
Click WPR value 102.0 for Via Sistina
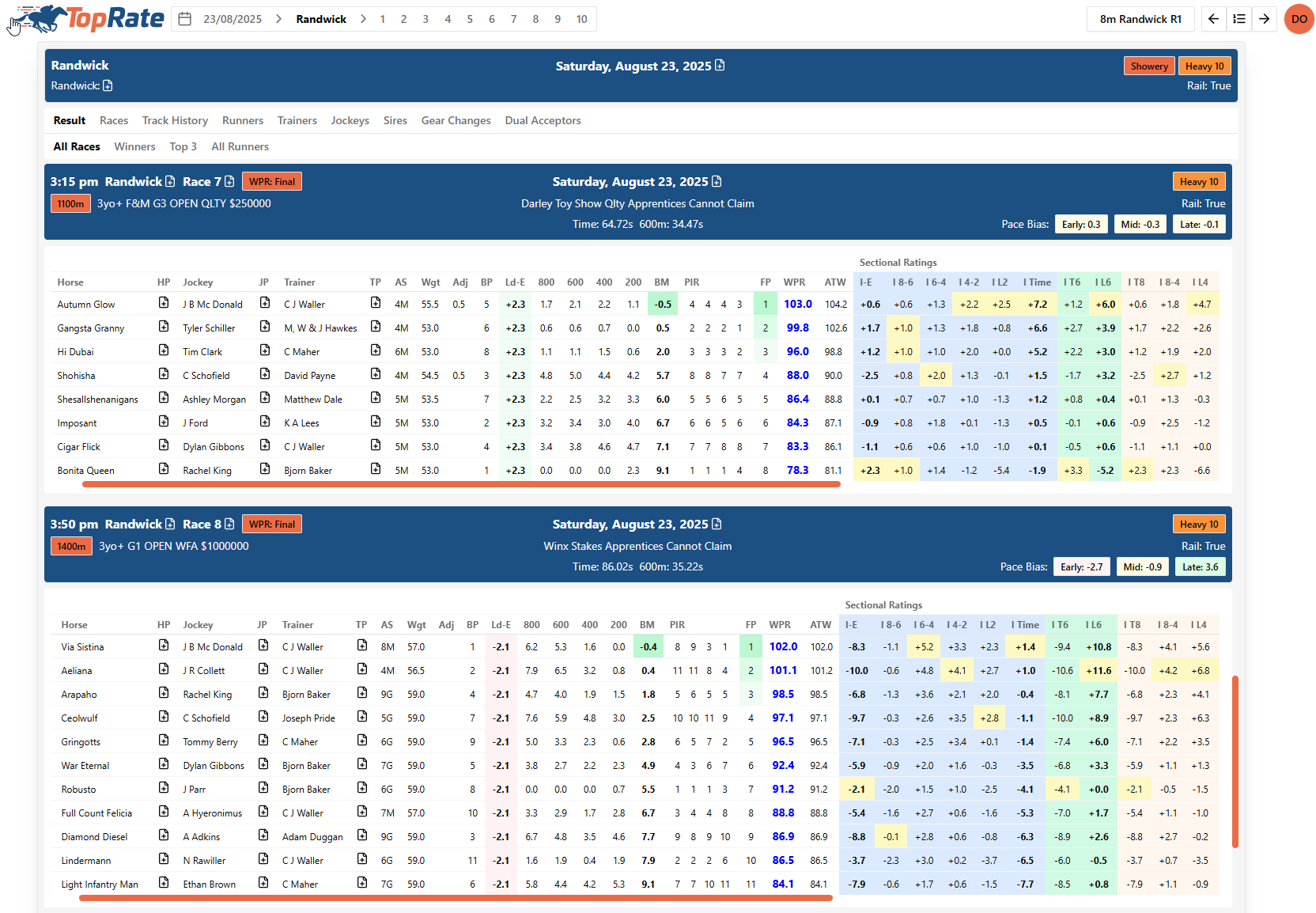784,646
